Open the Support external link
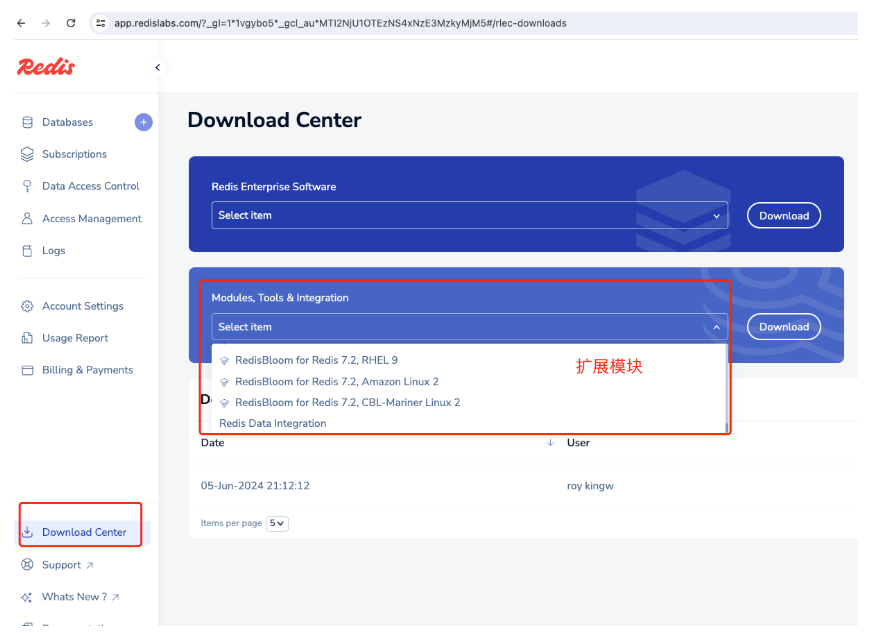This screenshot has height=633, width=883. coord(68,565)
